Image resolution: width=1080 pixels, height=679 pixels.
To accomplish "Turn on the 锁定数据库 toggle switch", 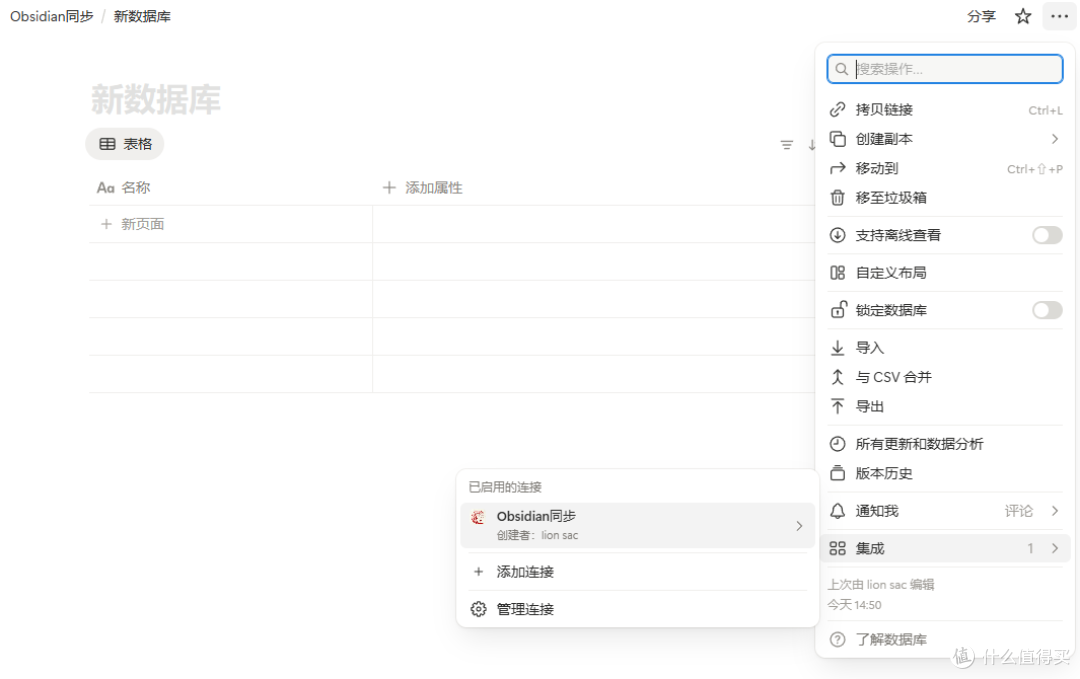I will pos(1047,310).
